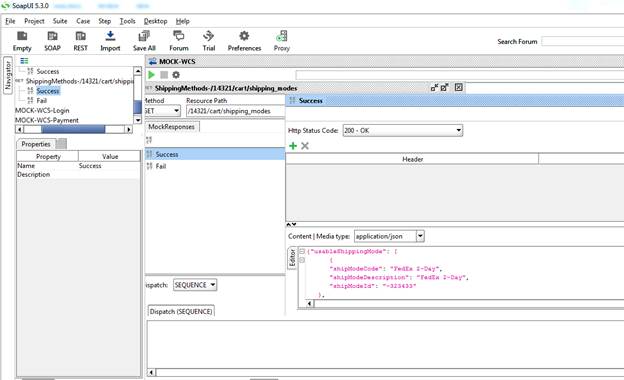Stop the MOCK-WCS mock service
This screenshot has width=624, height=380.
pyautogui.click(x=164, y=75)
